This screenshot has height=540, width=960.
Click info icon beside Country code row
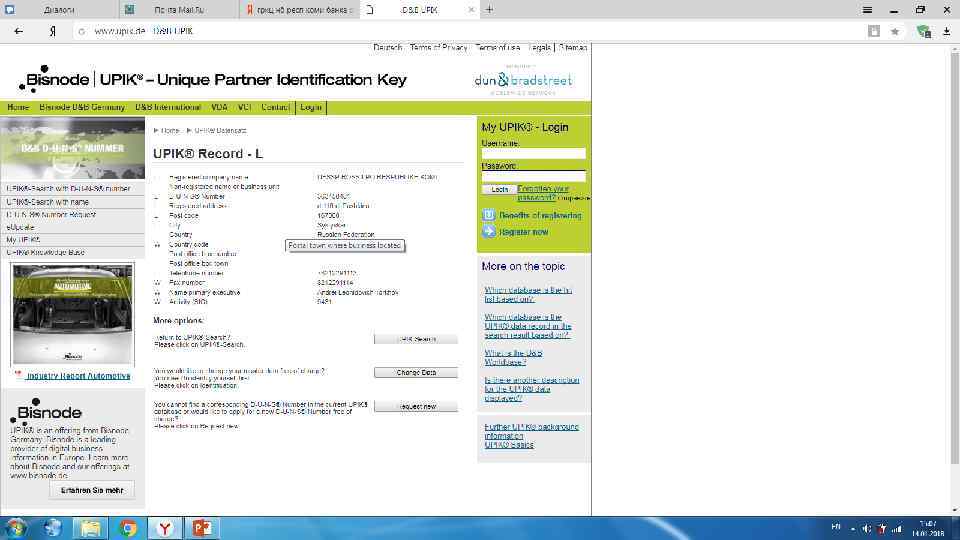coord(157,244)
